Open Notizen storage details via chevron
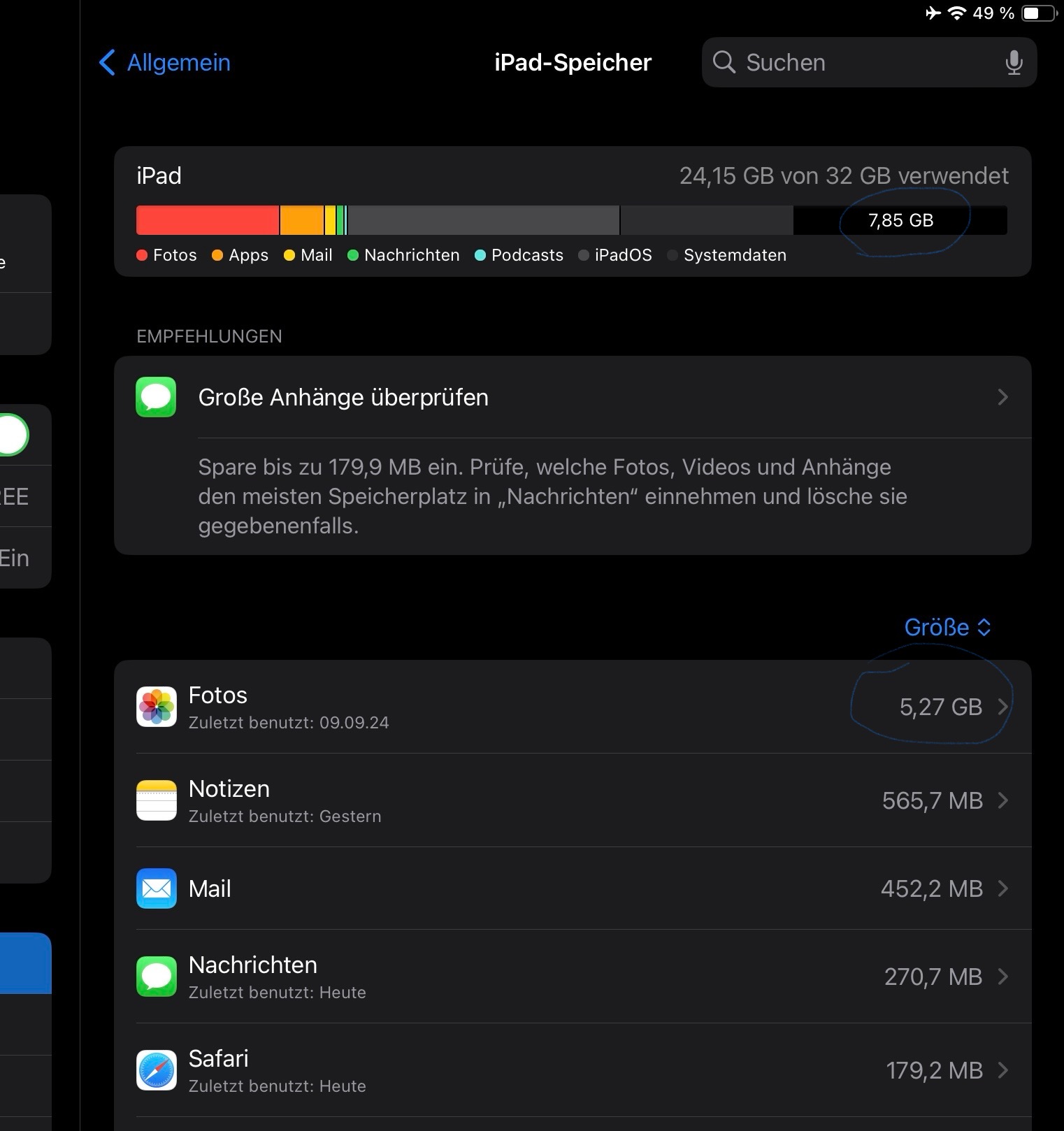This screenshot has width=1064, height=1131. (x=1003, y=800)
